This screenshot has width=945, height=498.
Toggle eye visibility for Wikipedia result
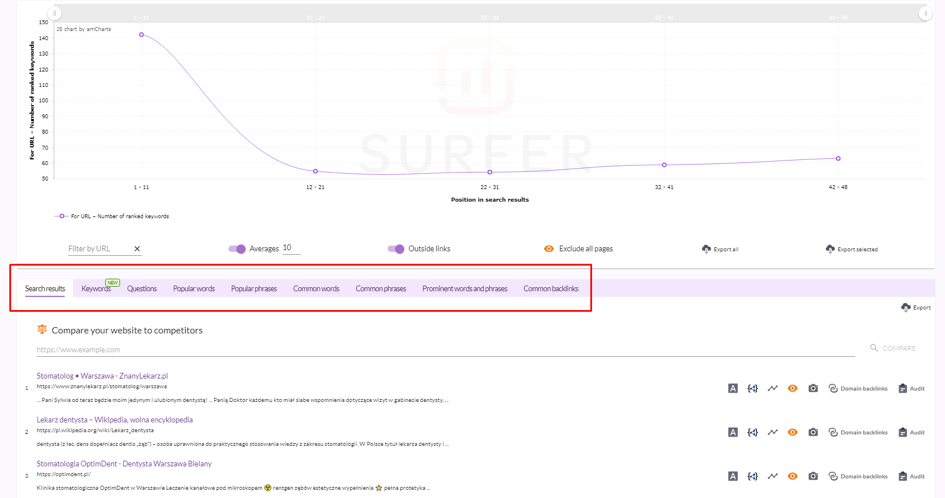tap(793, 432)
